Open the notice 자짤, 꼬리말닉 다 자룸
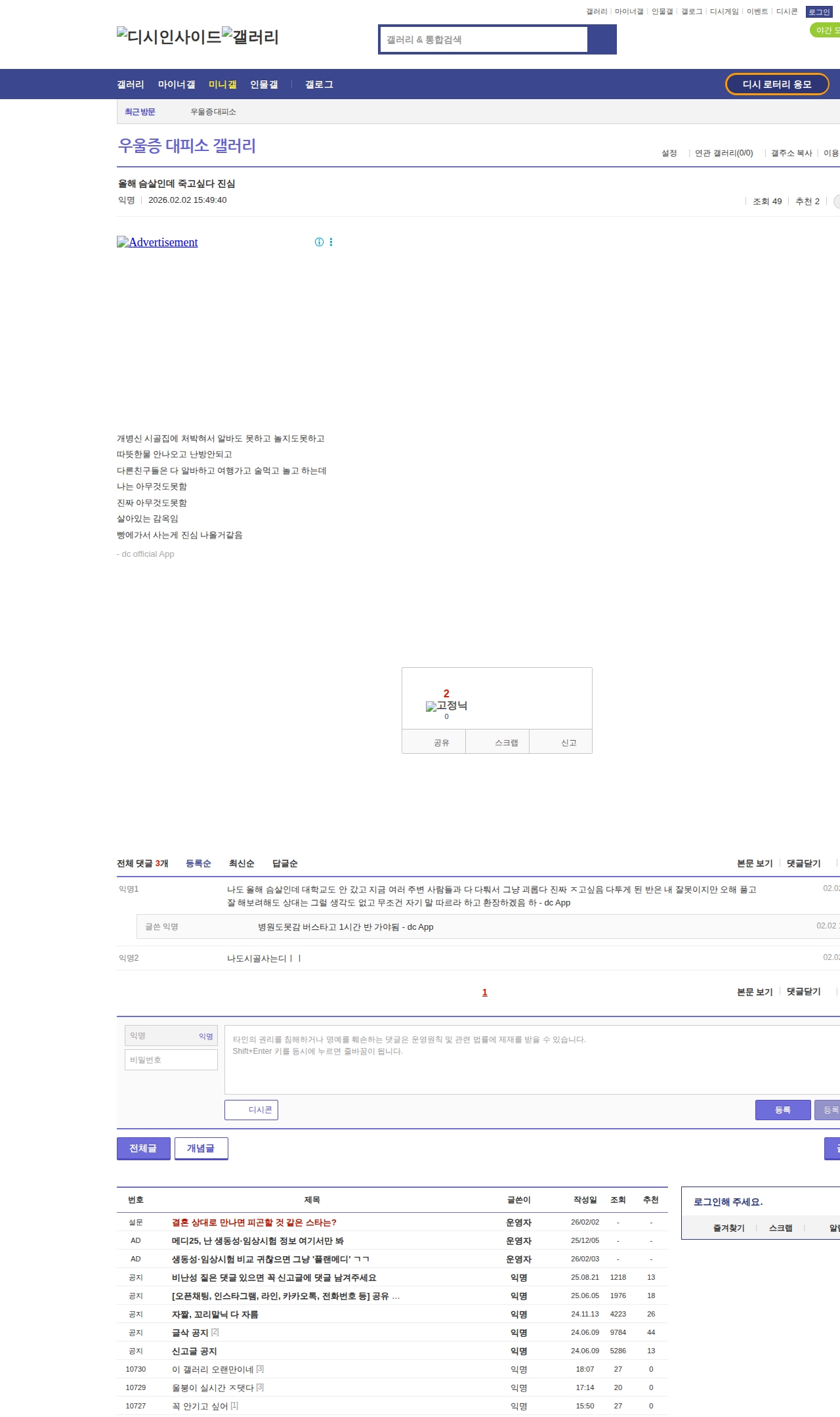840x1417 pixels. [215, 1315]
